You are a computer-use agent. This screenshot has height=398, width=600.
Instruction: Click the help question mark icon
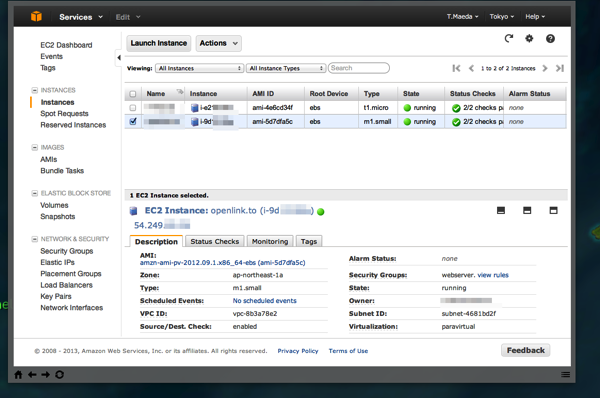(550, 39)
